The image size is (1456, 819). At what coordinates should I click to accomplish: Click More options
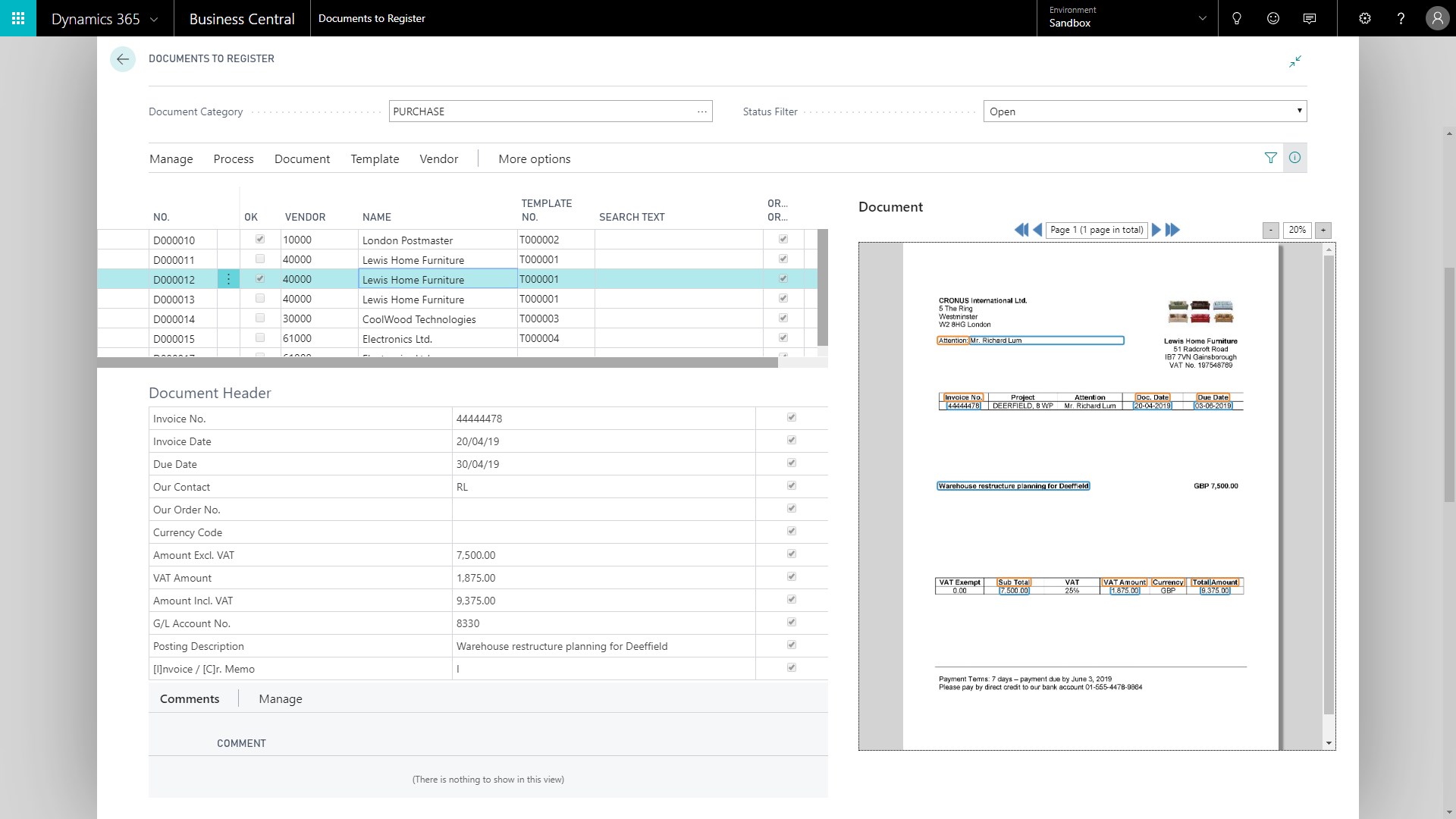coord(534,158)
